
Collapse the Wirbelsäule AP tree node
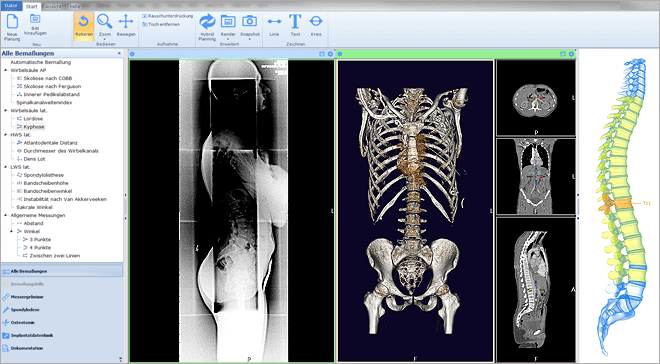(6, 70)
